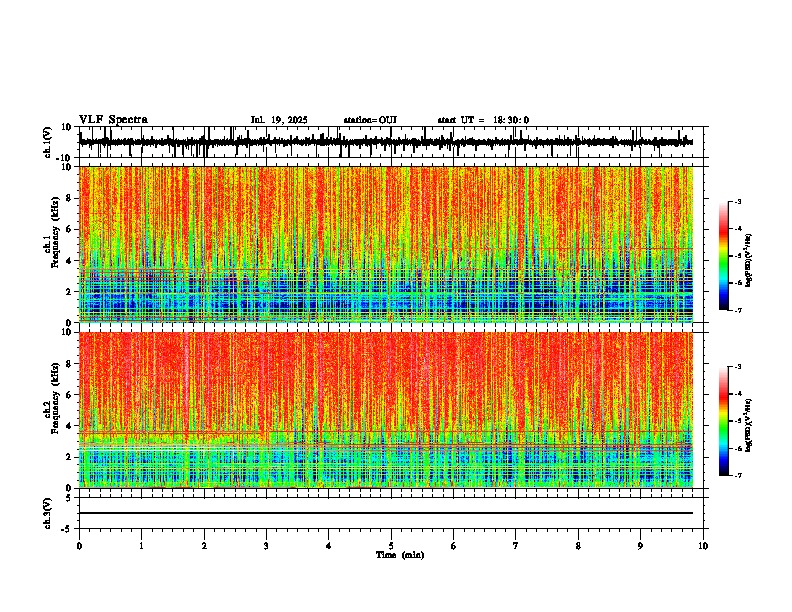Click the "-3" label on ch.1 color scale

coord(738,201)
